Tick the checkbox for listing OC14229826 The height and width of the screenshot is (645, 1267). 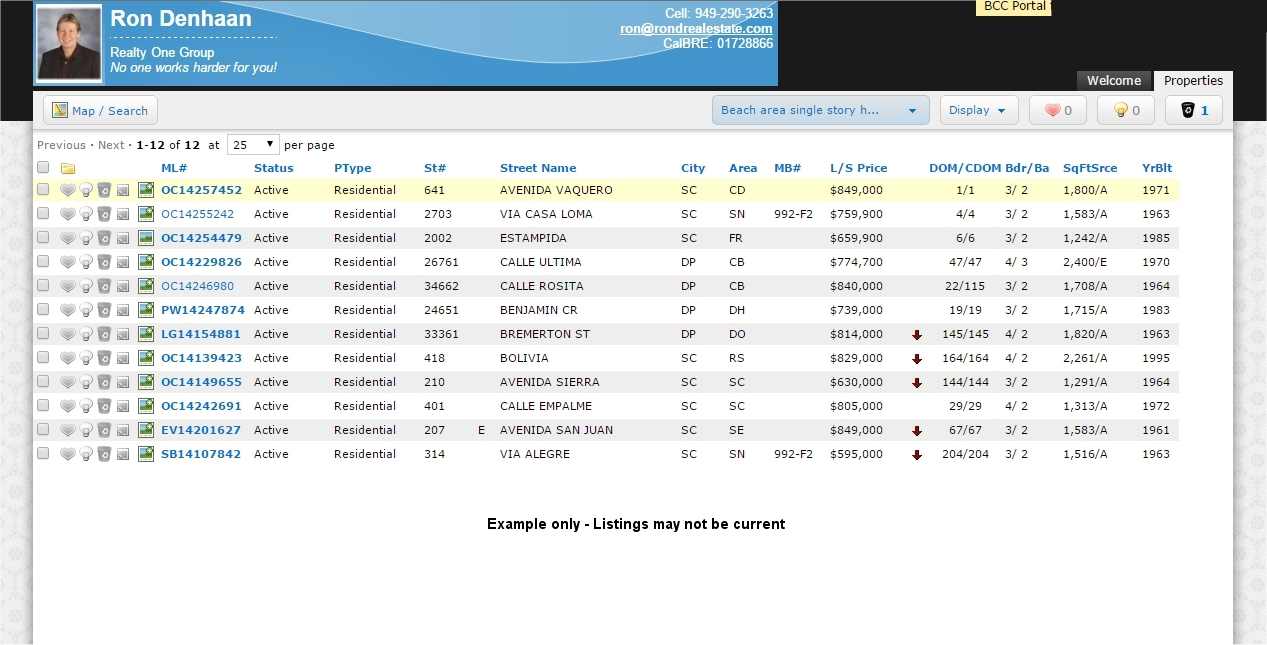pos(43,261)
